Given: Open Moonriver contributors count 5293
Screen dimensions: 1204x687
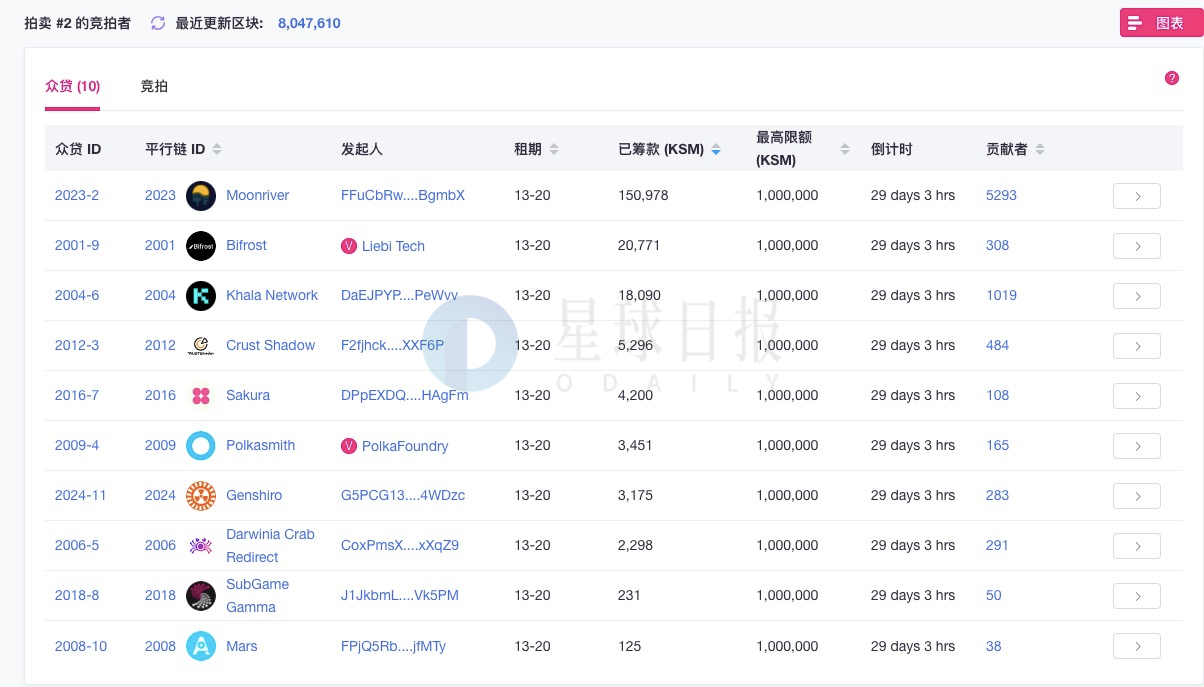Looking at the screenshot, I should point(1001,196).
